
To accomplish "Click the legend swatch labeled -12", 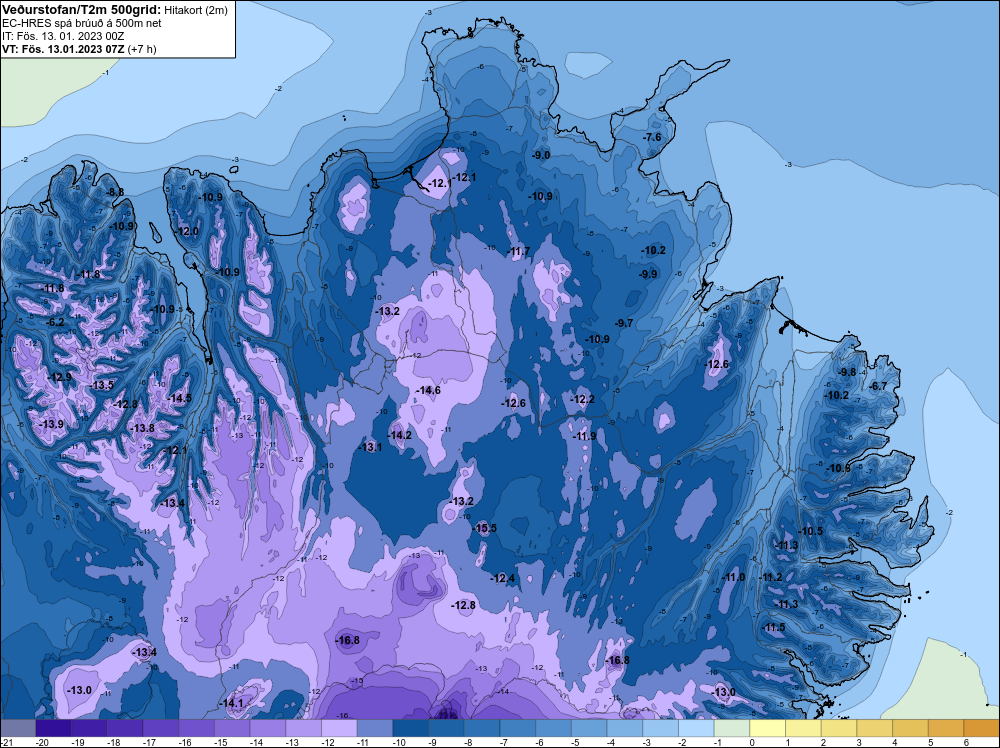I will point(339,728).
